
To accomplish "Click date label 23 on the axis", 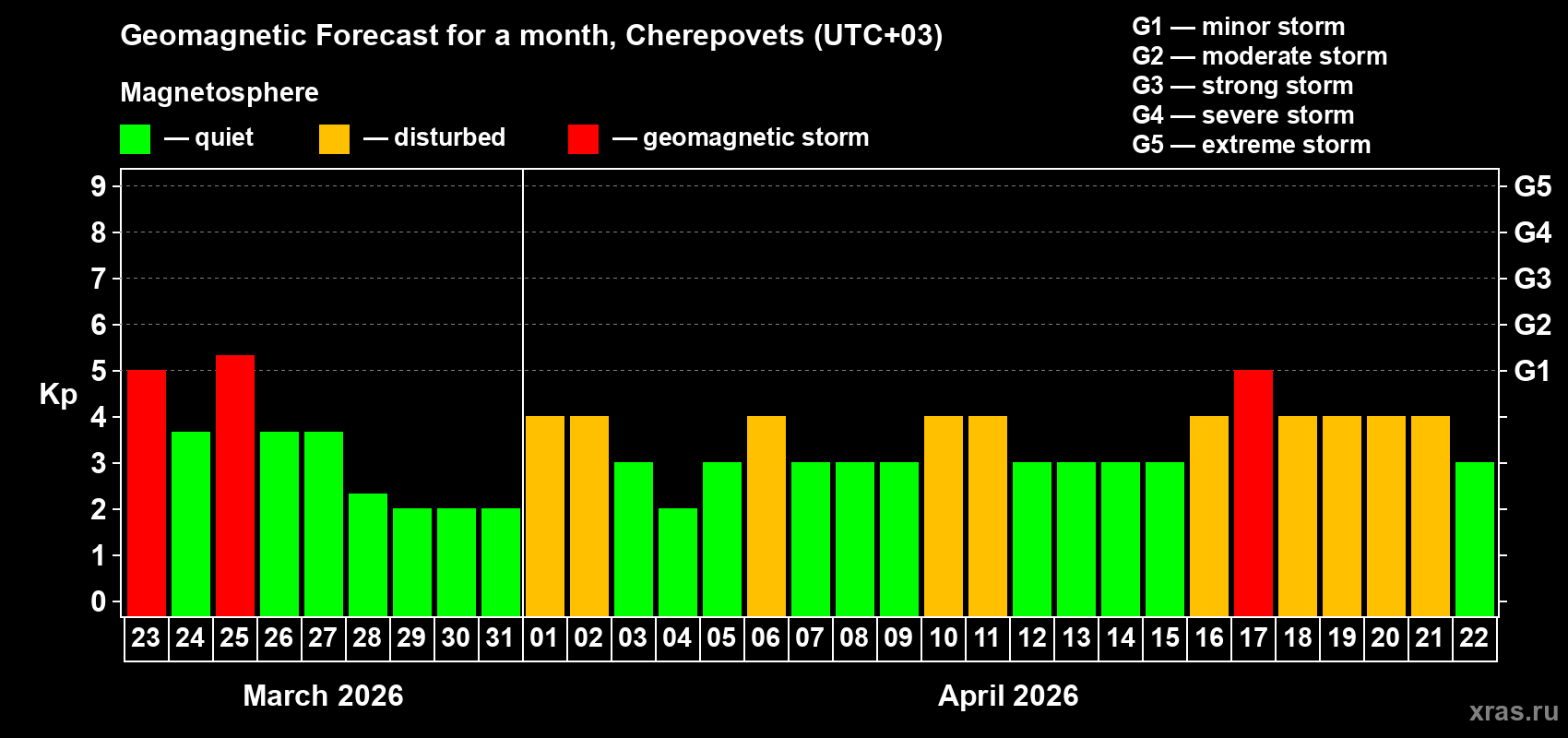I will tap(146, 637).
